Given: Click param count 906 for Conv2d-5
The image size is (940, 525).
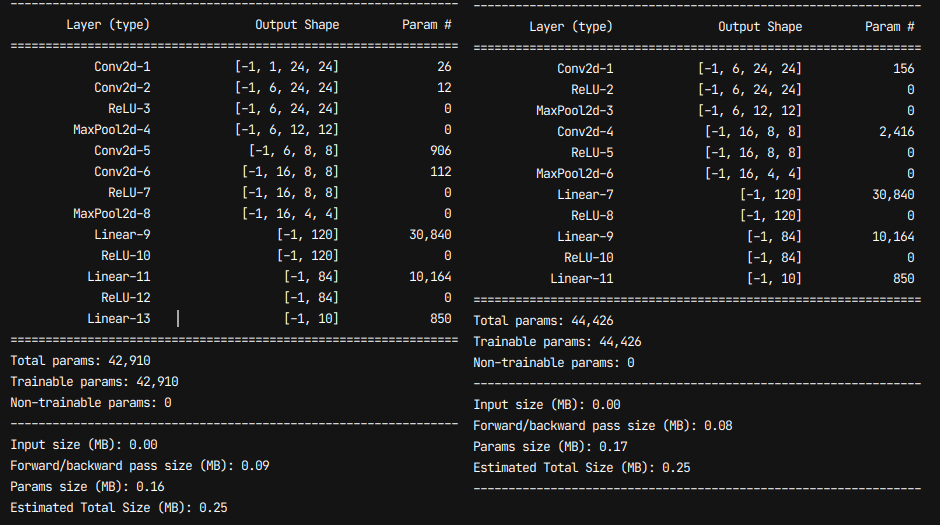Looking at the screenshot, I should pyautogui.click(x=441, y=150).
